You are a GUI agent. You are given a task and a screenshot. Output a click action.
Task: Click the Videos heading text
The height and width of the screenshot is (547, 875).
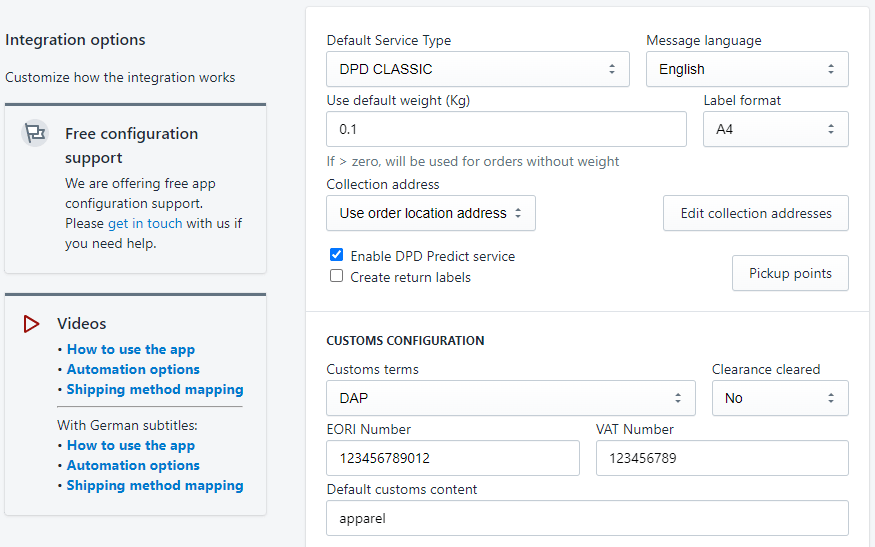[x=81, y=324]
